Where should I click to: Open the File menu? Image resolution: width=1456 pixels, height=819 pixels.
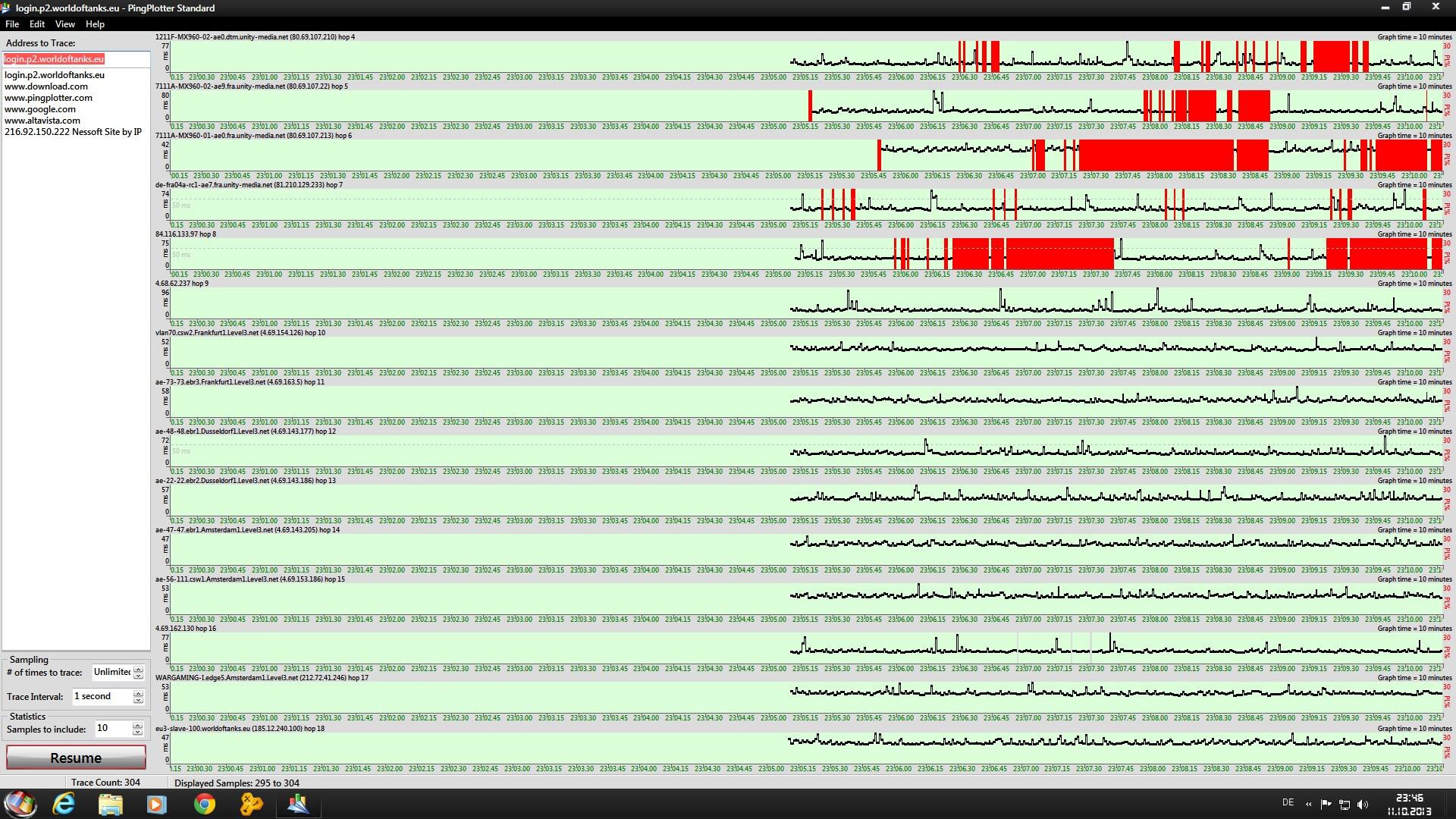12,24
